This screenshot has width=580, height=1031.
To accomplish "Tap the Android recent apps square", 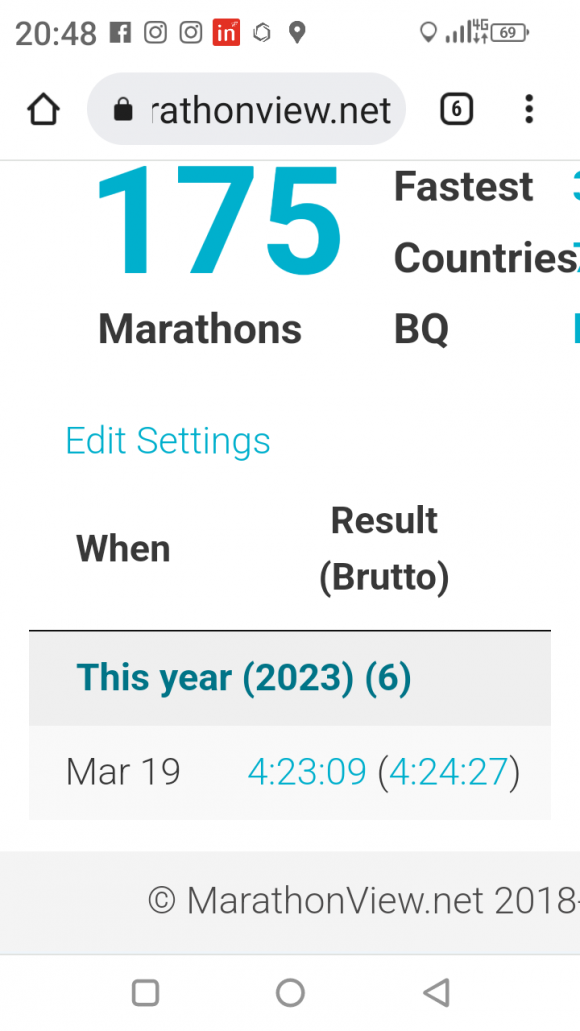I will click(145, 992).
